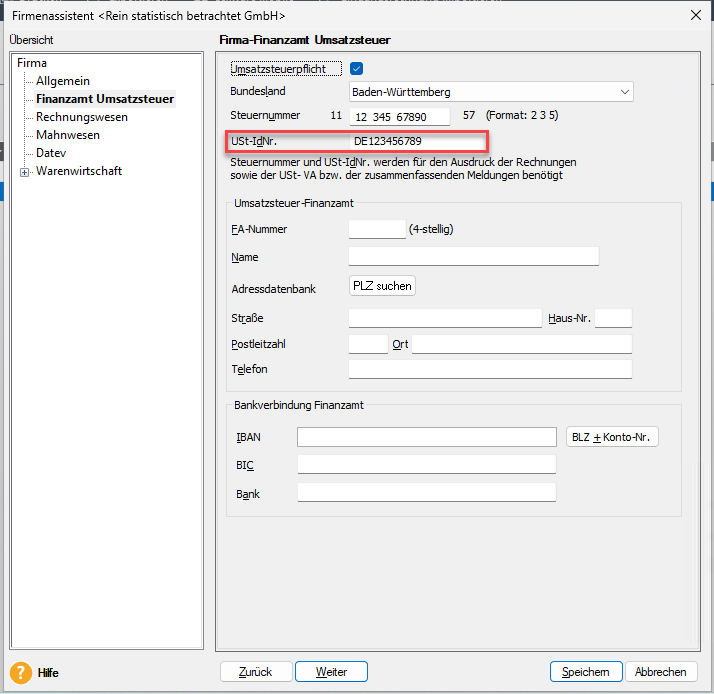Click the PLZ suchen button
This screenshot has height=694, width=714.
coord(382,286)
